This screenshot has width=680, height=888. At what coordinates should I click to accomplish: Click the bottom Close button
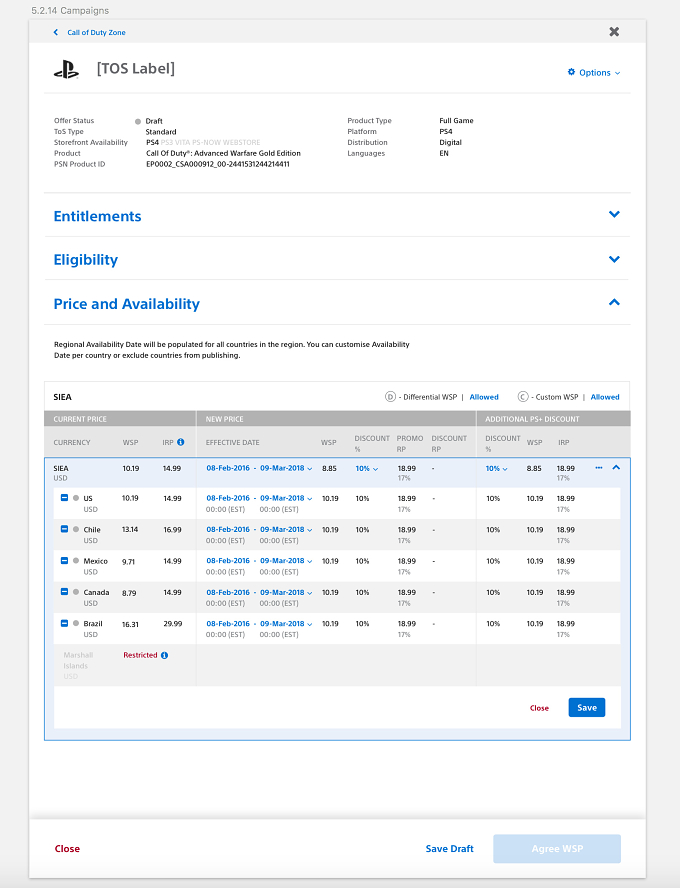click(67, 848)
